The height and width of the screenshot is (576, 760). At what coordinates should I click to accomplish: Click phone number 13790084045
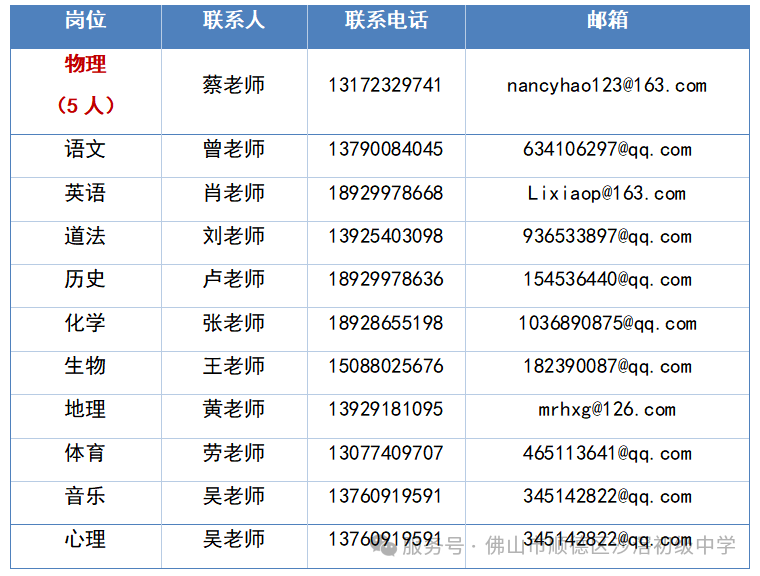[x=386, y=149]
